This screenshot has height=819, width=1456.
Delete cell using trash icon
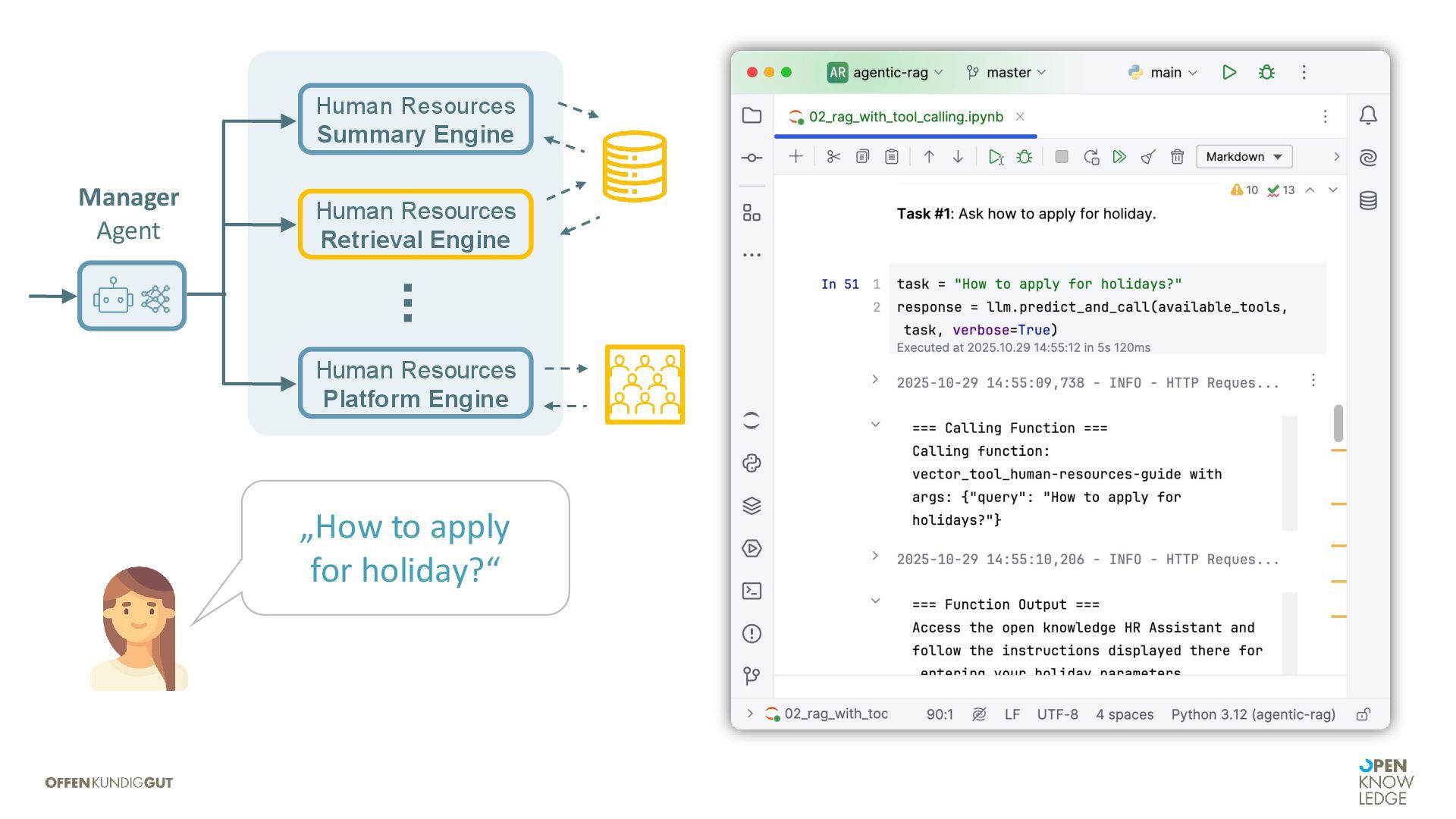tap(1177, 157)
